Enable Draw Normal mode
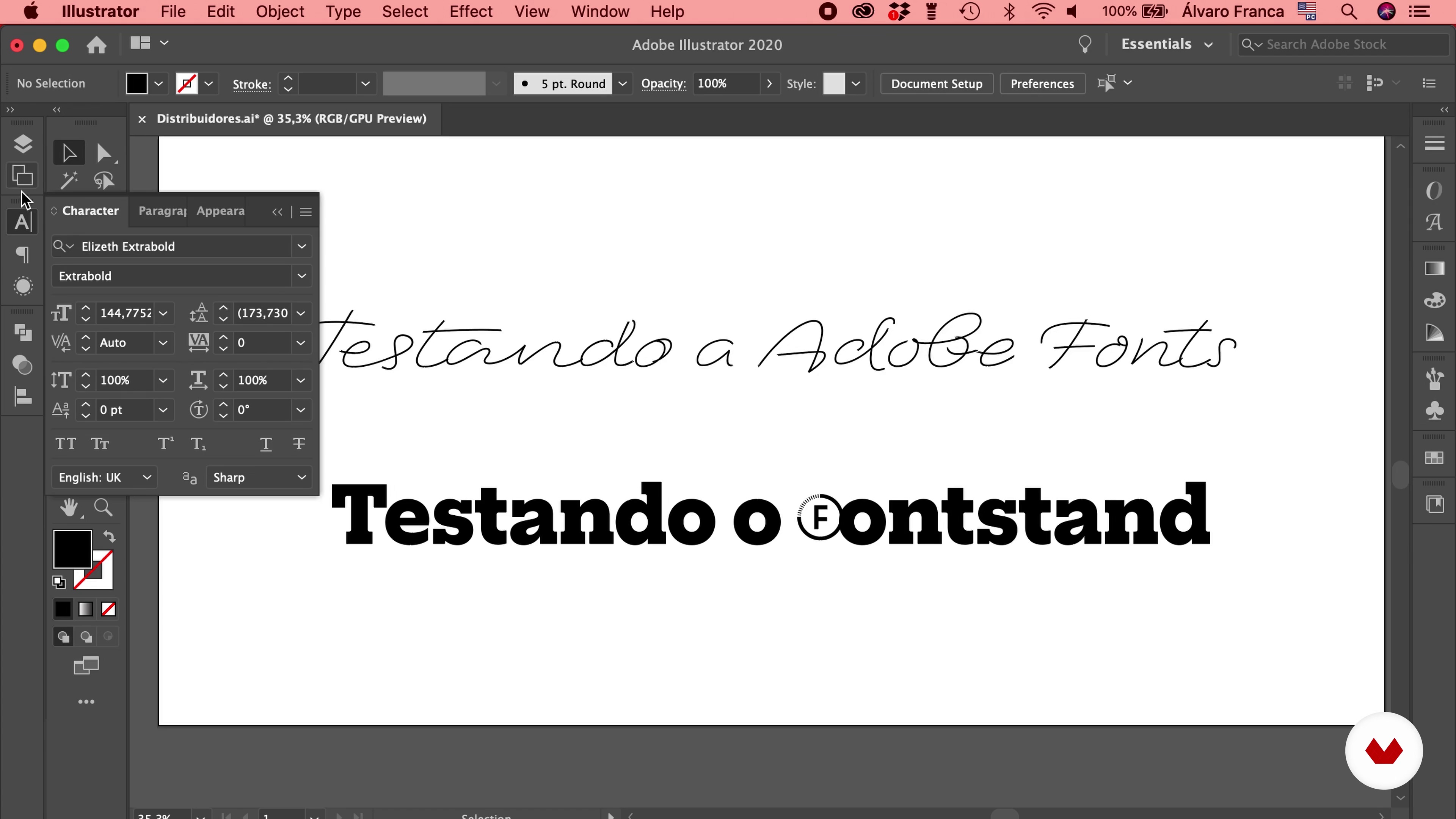 coord(63,637)
